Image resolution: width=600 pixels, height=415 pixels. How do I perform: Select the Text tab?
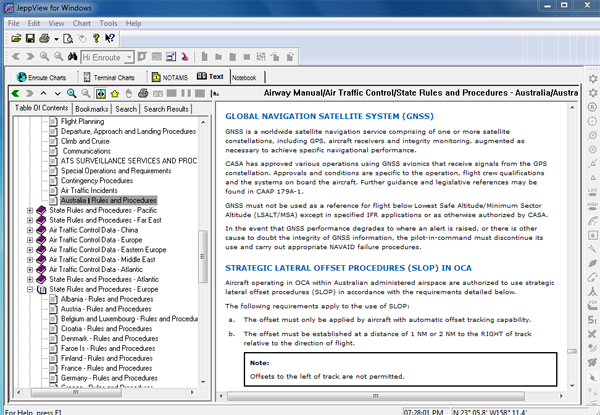(x=210, y=76)
